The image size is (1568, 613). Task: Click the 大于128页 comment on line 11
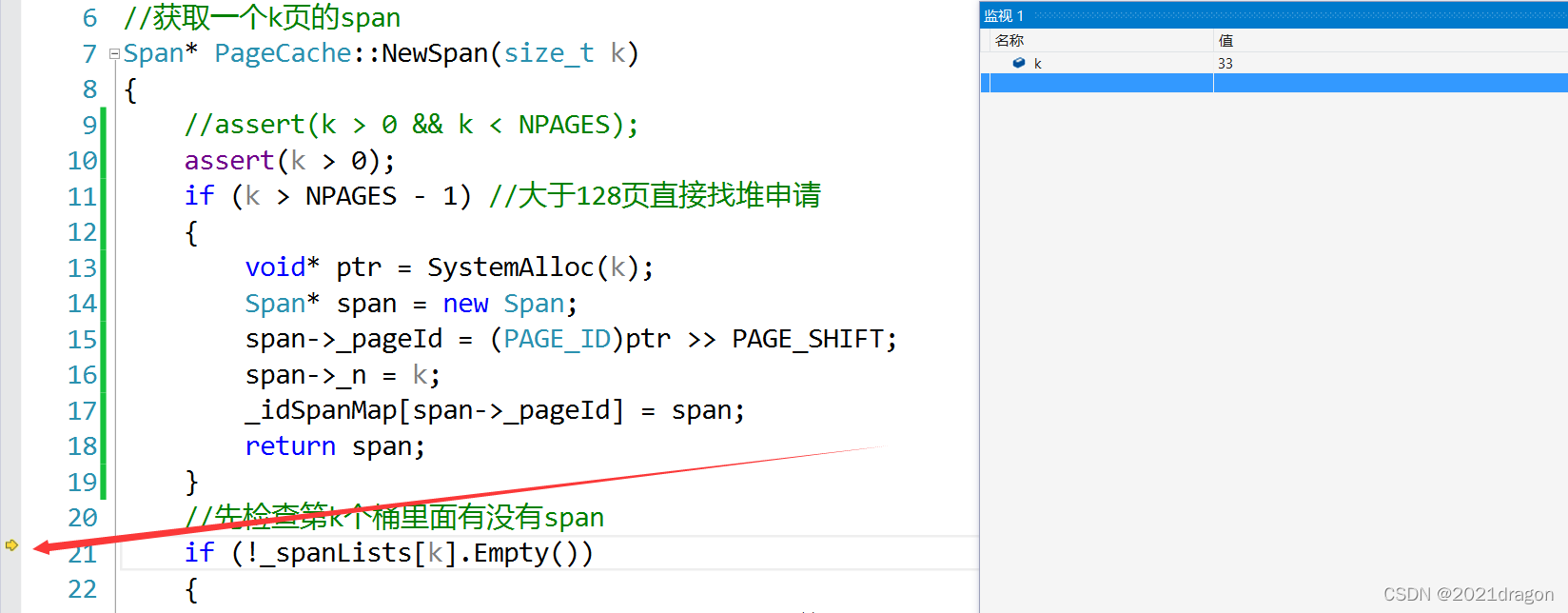coord(655,196)
